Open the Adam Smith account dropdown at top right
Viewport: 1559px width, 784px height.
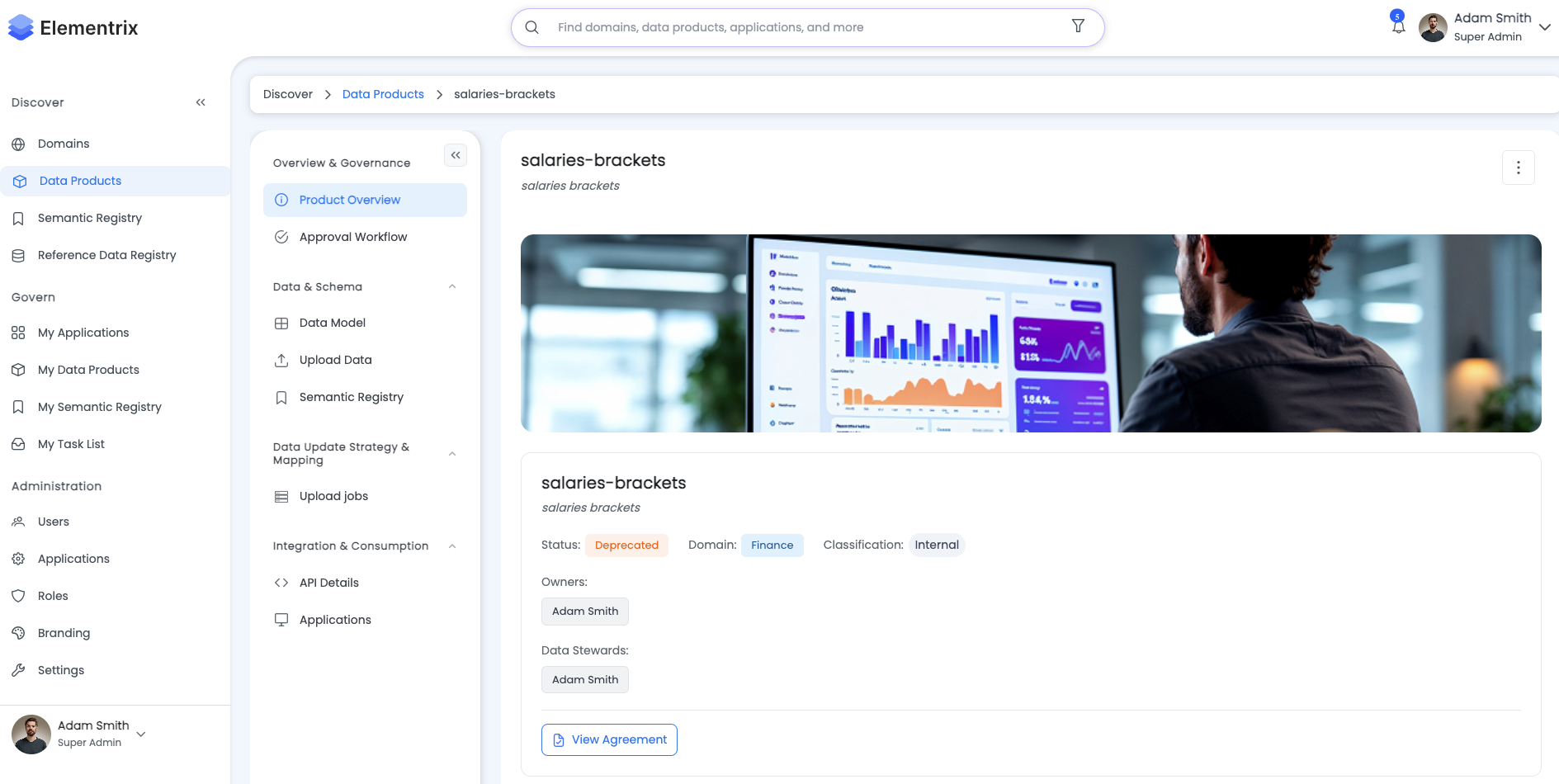pyautogui.click(x=1544, y=27)
